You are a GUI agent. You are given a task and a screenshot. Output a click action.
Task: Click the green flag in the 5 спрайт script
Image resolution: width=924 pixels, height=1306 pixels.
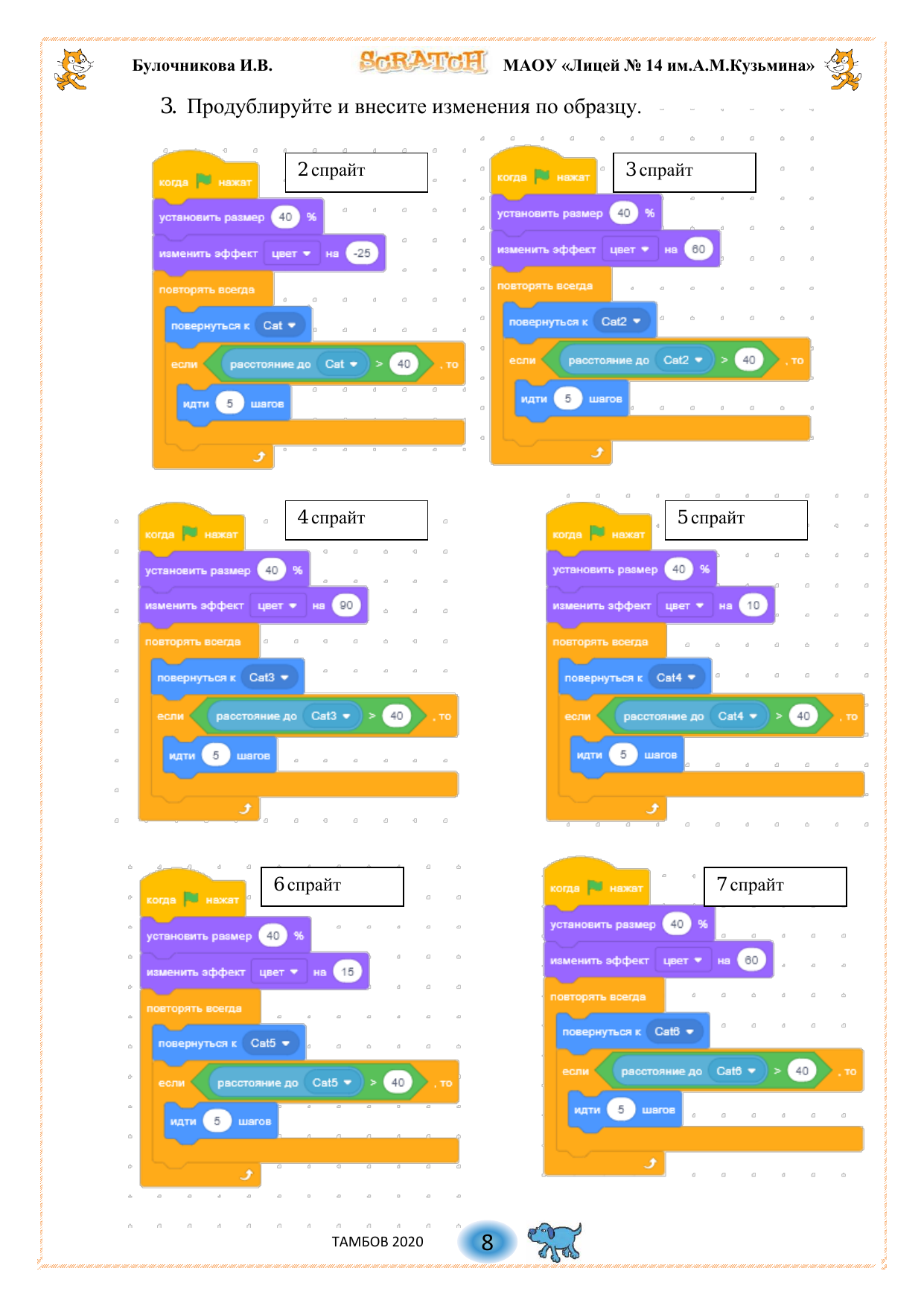(x=596, y=533)
